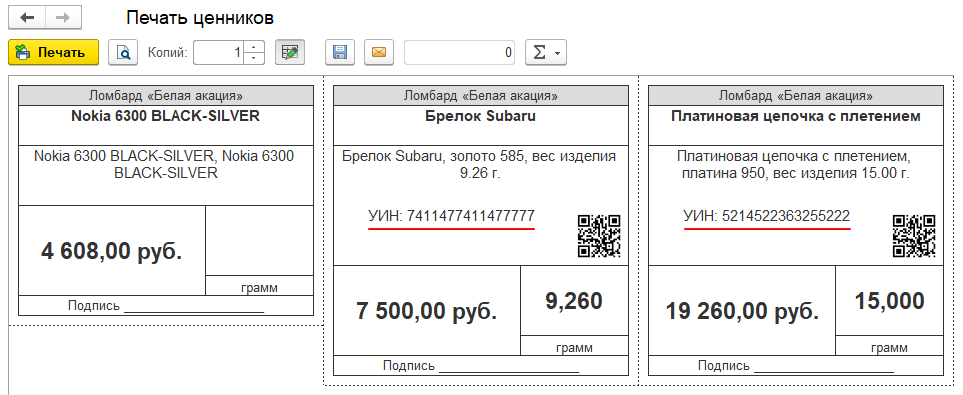Select the Брелок Subaru title cell
This screenshot has height=395, width=963.
pos(481,125)
